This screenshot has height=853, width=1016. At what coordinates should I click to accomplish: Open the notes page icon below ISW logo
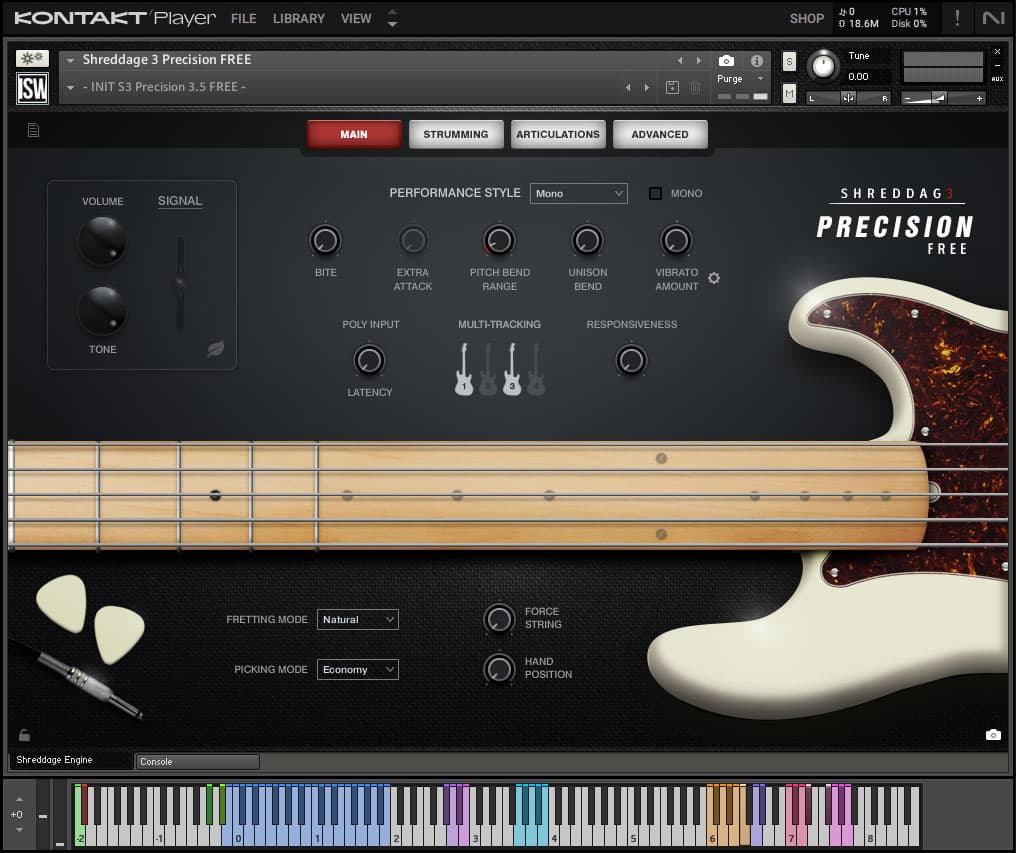click(x=33, y=130)
